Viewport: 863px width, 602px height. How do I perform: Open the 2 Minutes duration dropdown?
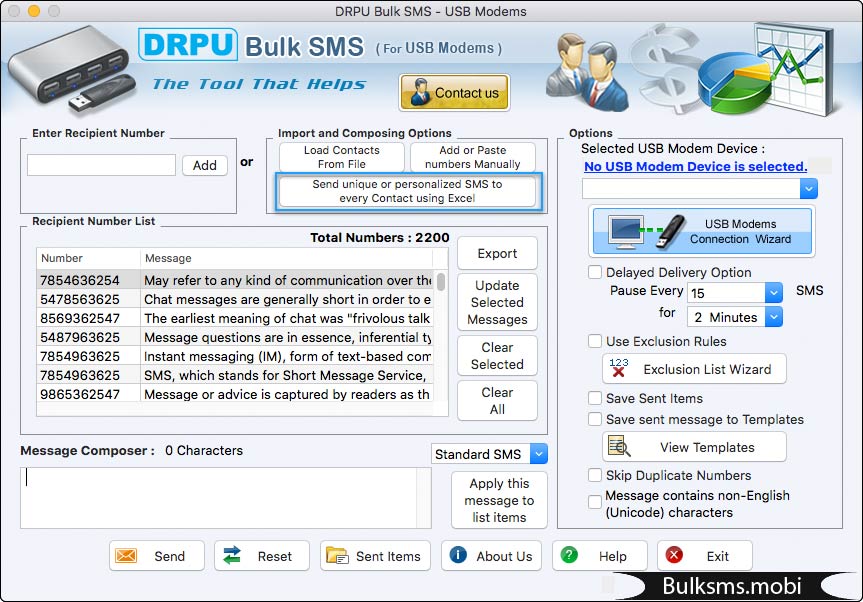click(x=773, y=317)
